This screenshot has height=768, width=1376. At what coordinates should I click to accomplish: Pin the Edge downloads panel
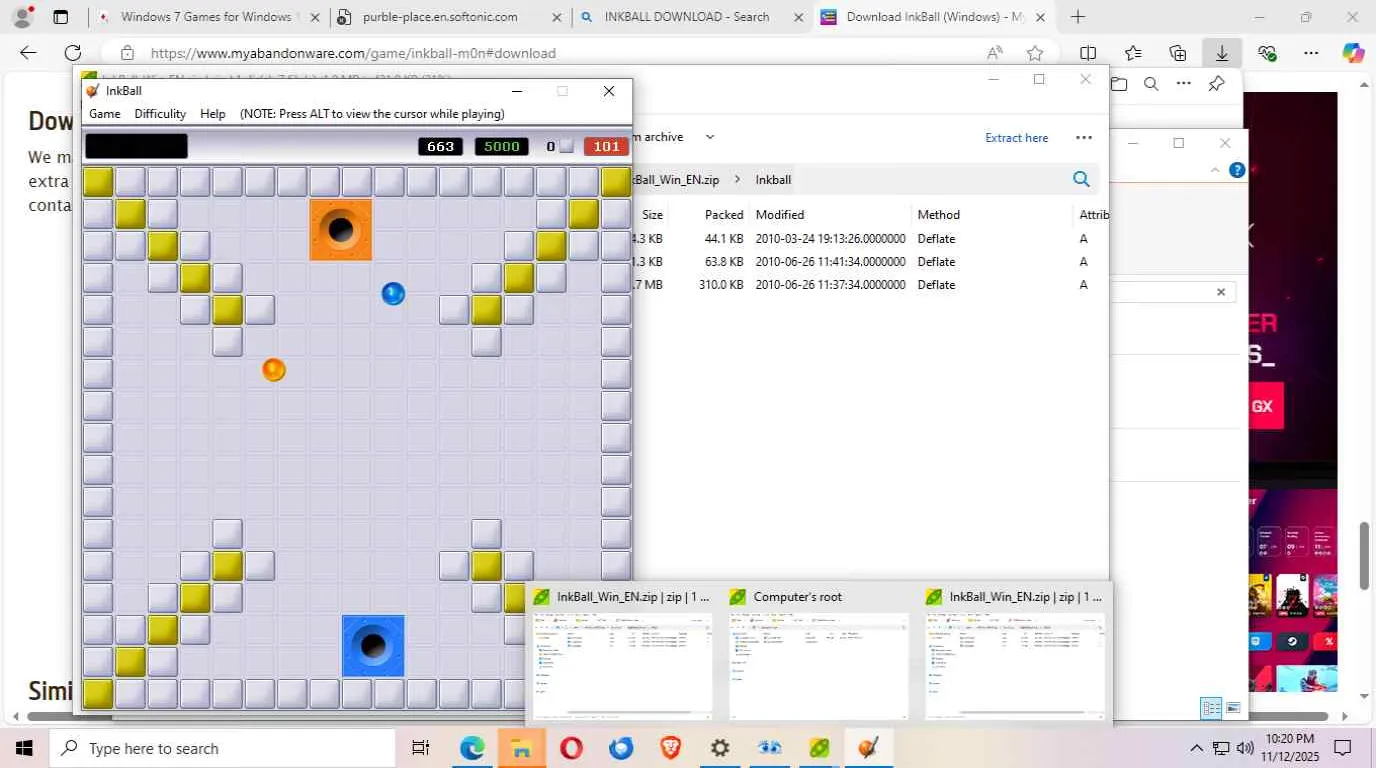tap(1216, 84)
